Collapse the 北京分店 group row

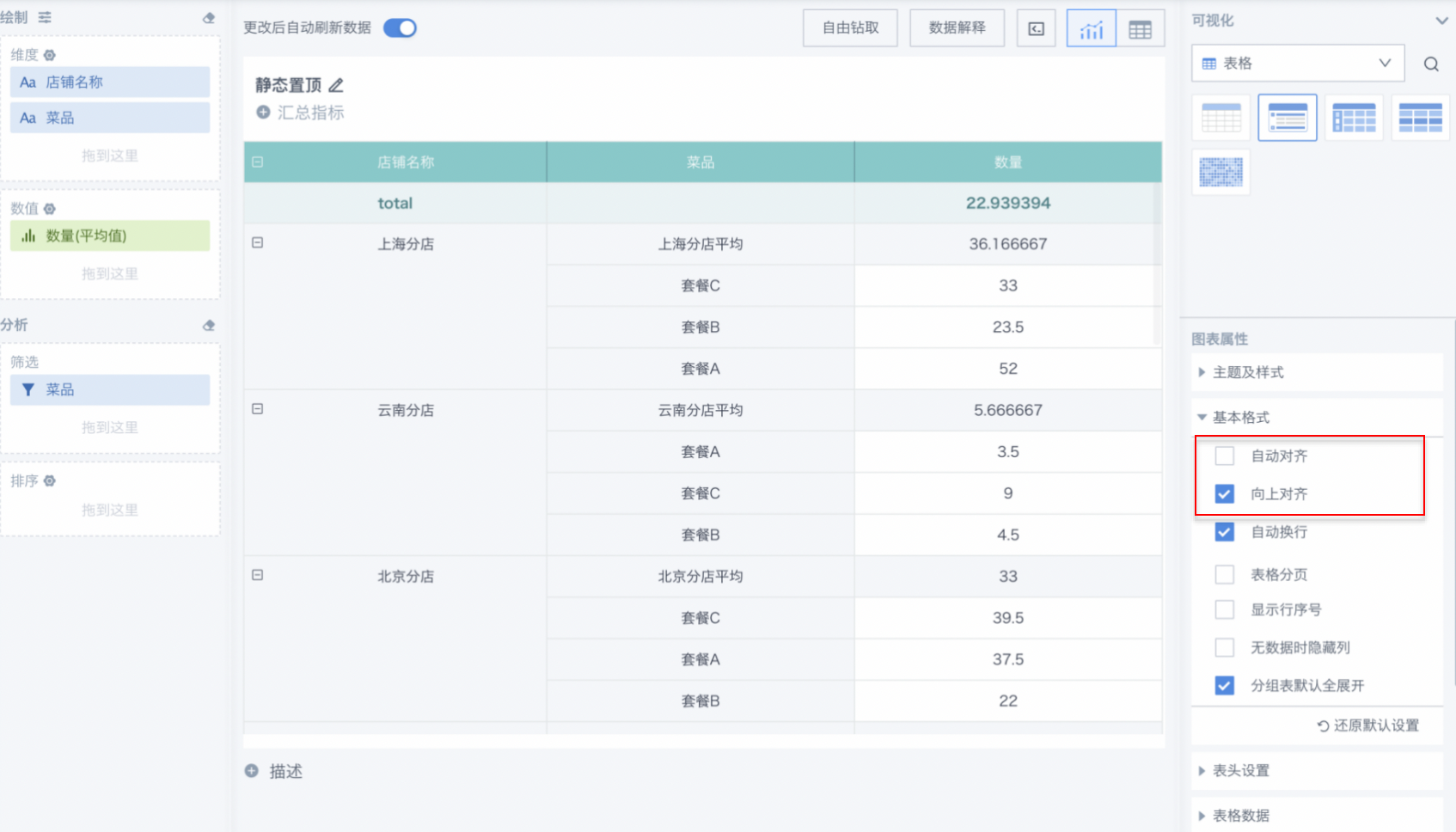[257, 575]
